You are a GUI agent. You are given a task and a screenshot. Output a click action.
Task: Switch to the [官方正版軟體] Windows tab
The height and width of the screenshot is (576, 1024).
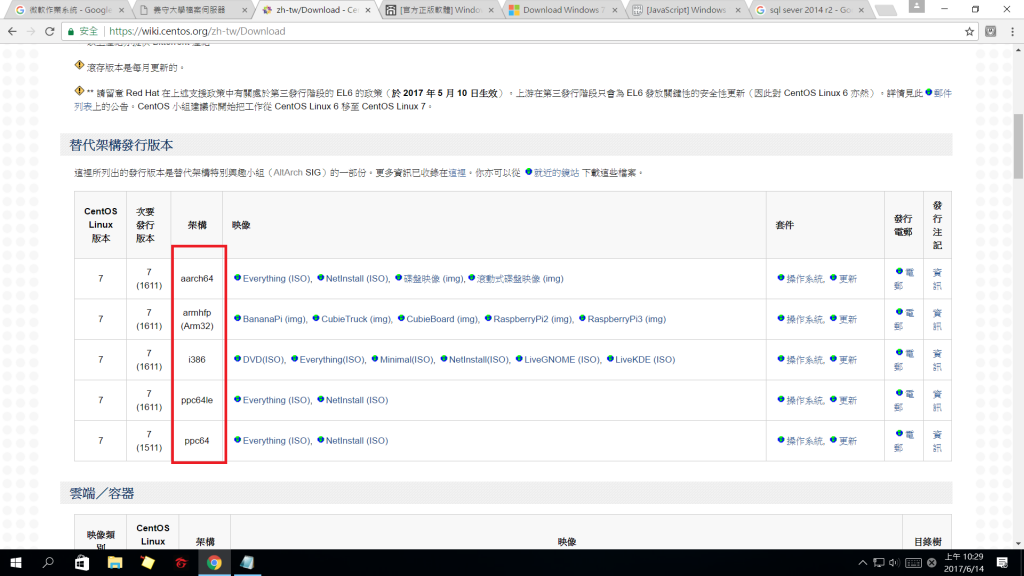438,10
